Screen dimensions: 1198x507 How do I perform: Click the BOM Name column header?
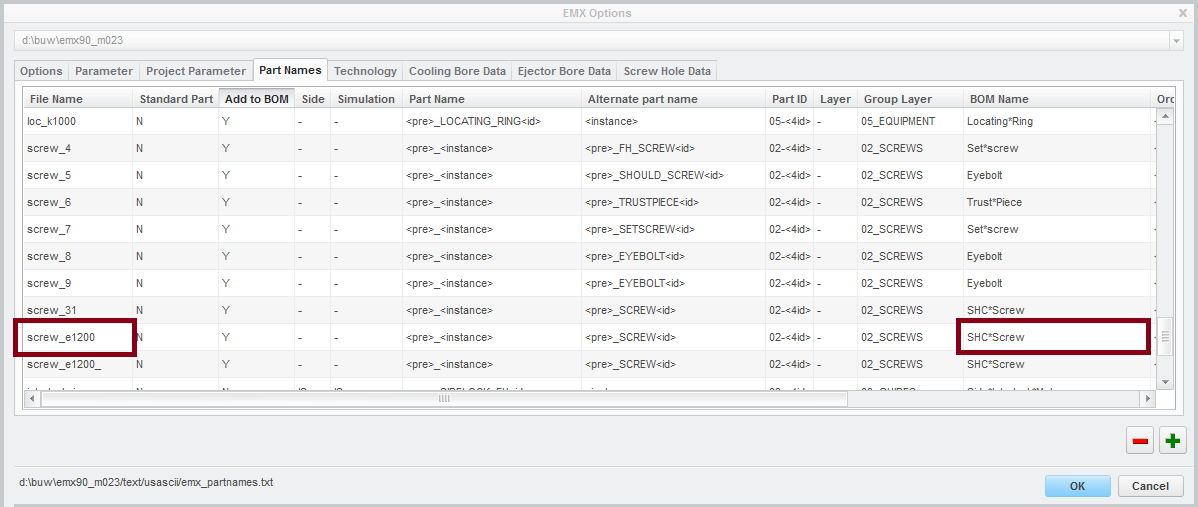click(1057, 98)
